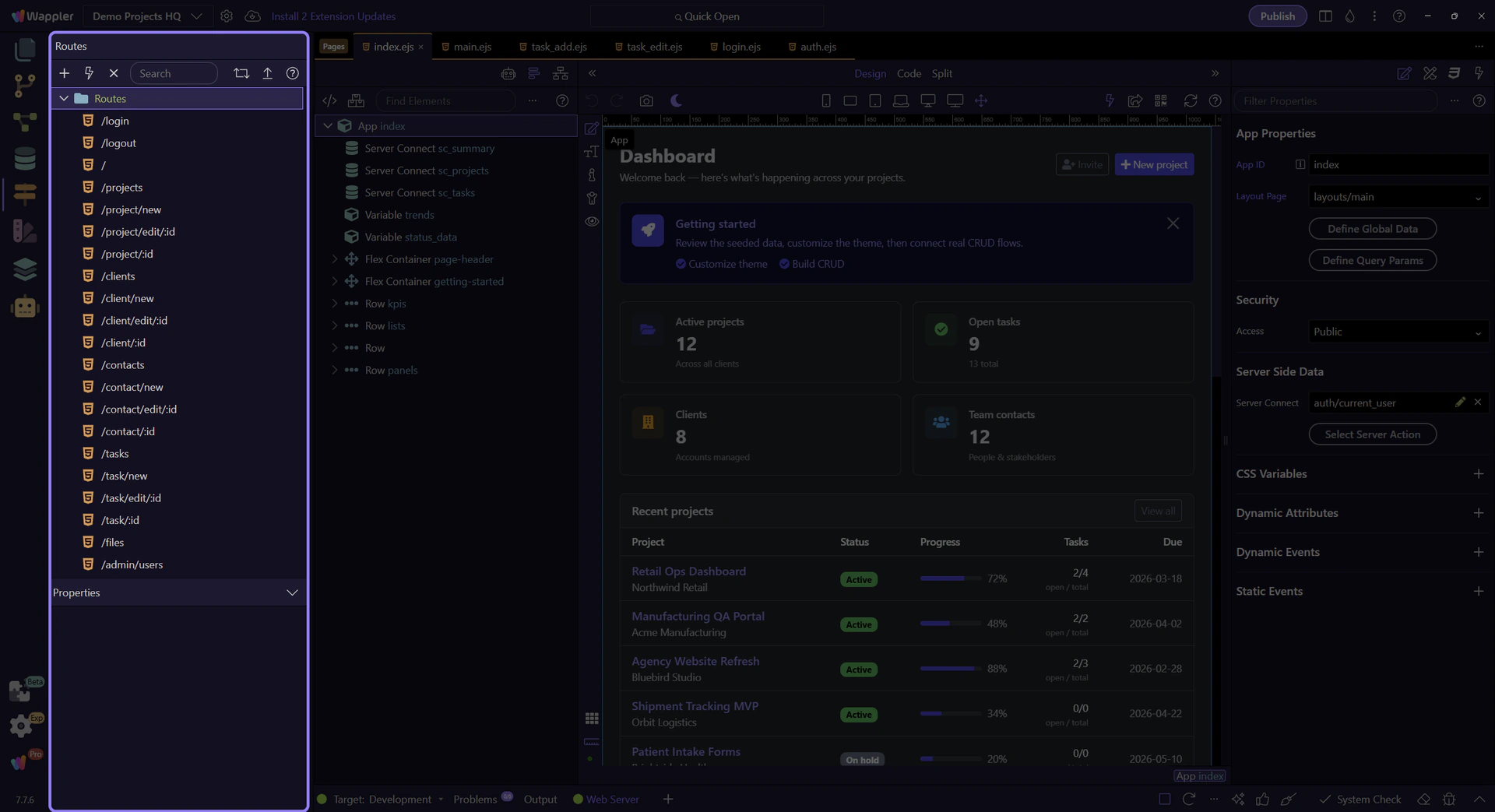Image resolution: width=1495 pixels, height=812 pixels.
Task: Expand the Row kpis element
Action: [335, 304]
